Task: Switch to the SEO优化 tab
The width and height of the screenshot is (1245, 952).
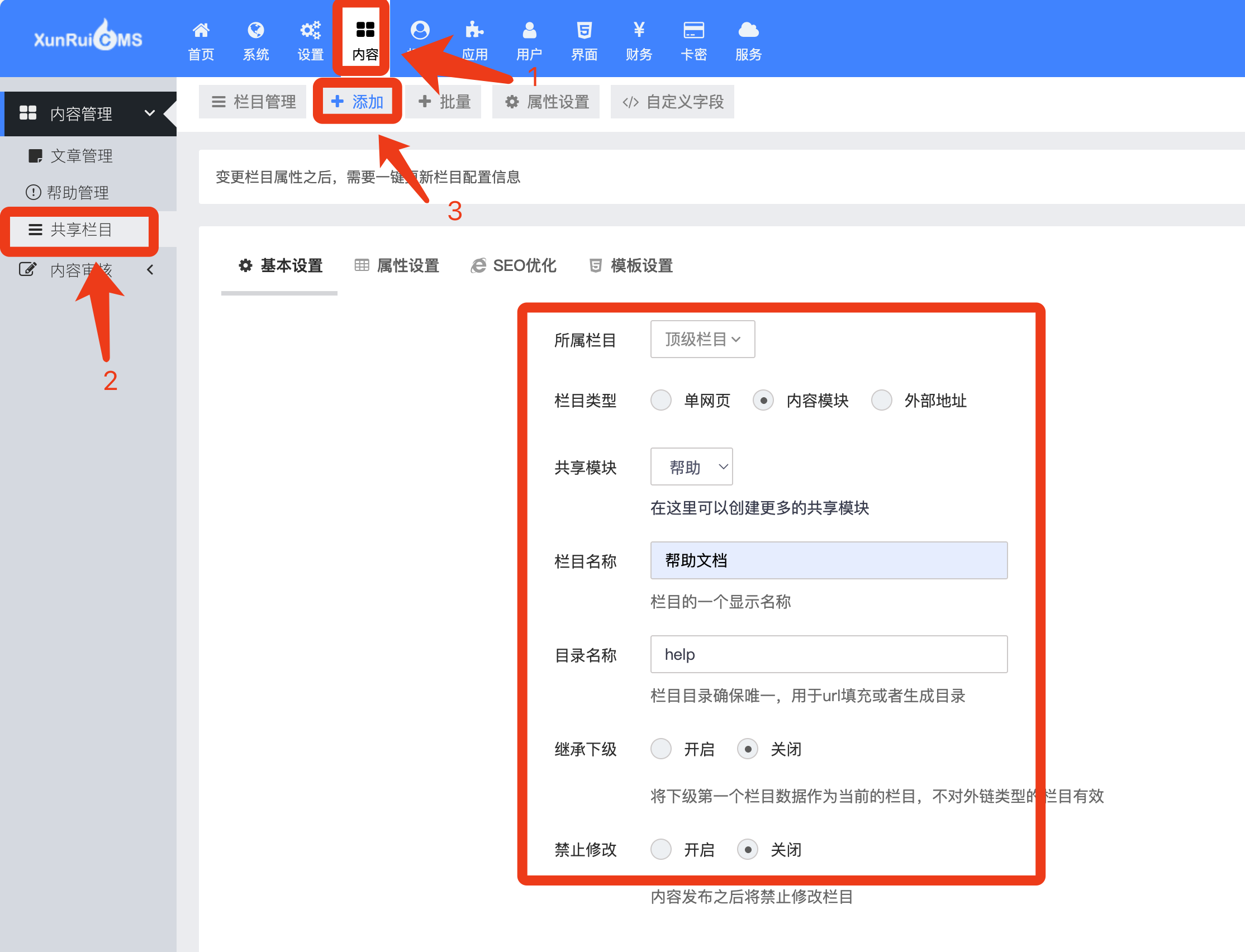Action: click(514, 265)
